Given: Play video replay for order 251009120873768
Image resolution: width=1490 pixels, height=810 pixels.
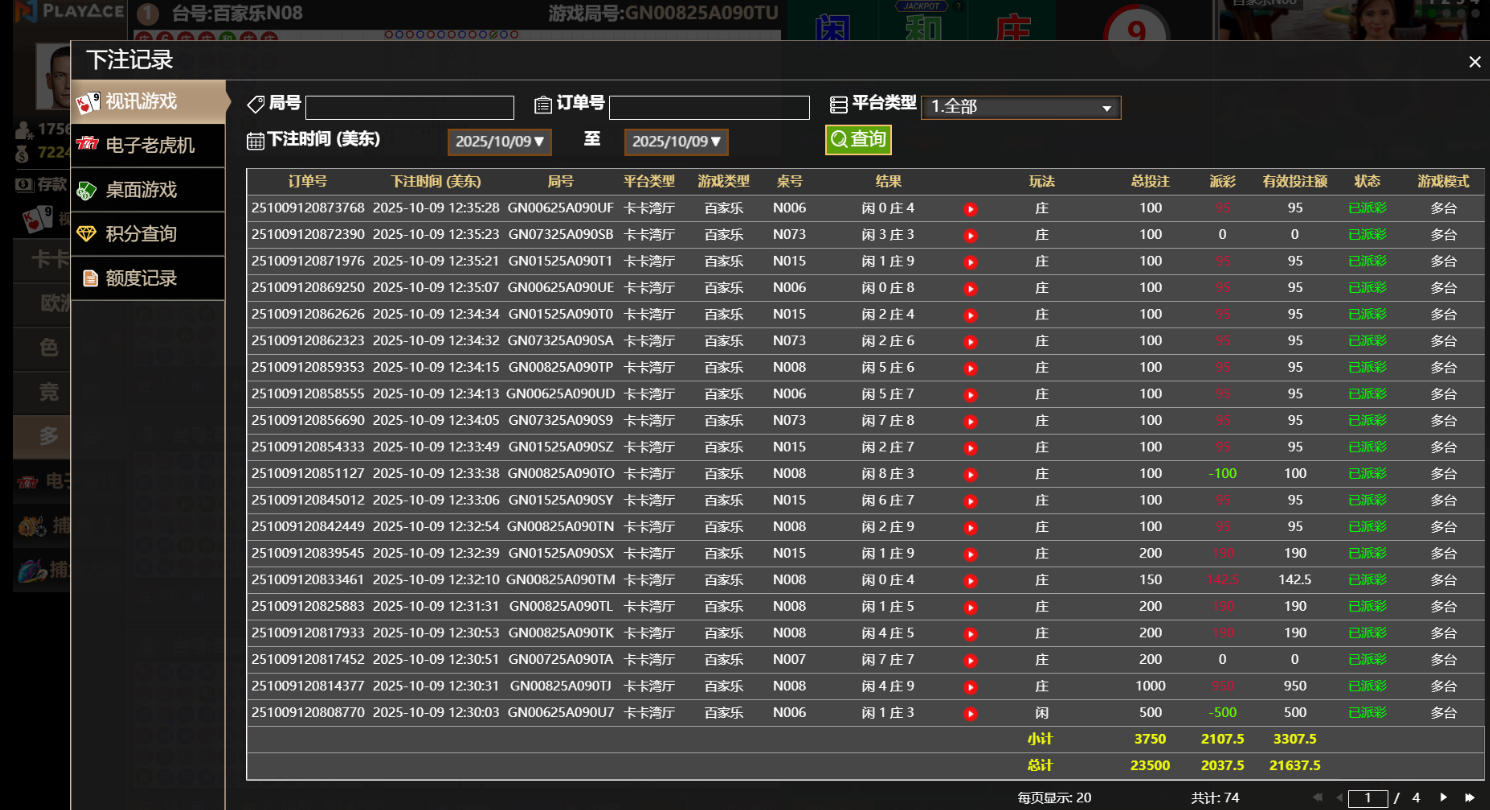Looking at the screenshot, I should point(970,209).
